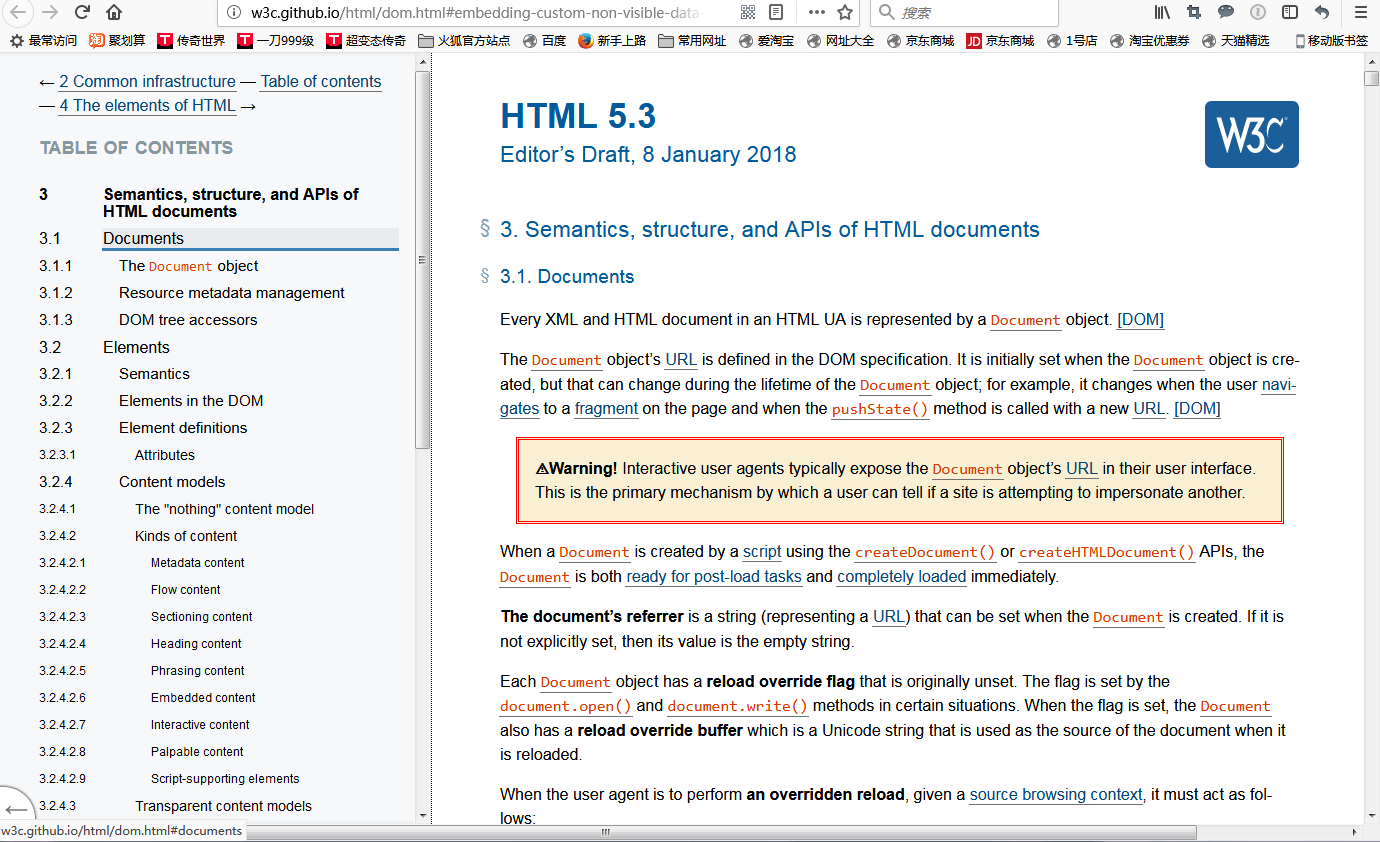
Task: Click the address bar URL field
Action: tap(475, 12)
